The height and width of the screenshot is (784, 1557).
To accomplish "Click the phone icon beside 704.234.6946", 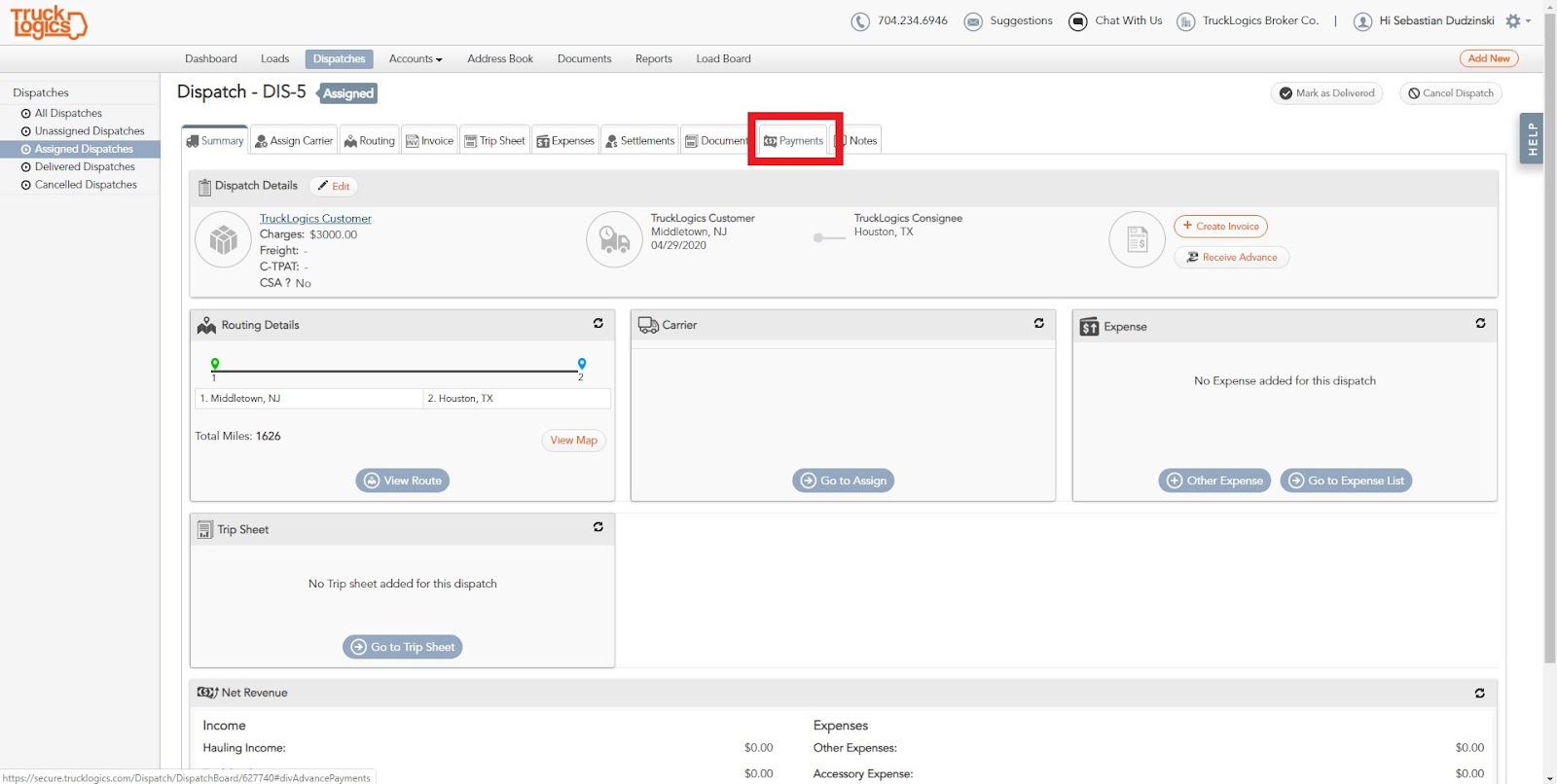I will (860, 21).
